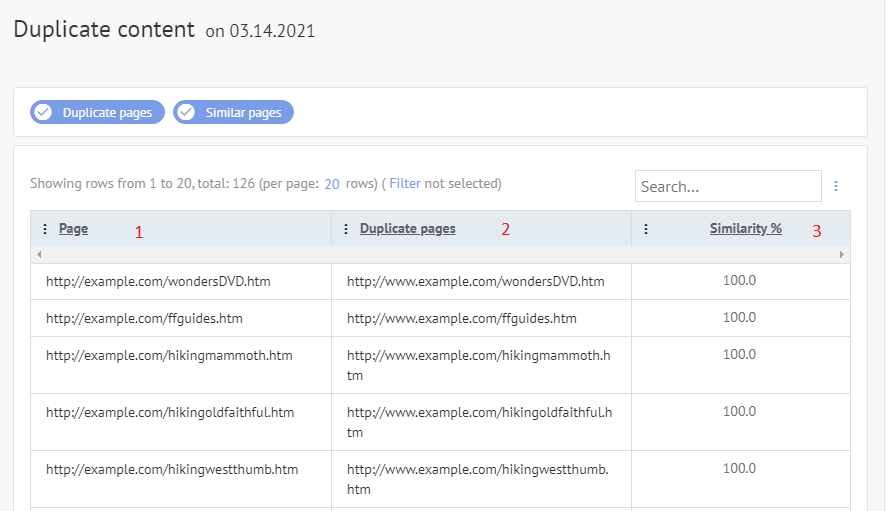The image size is (887, 511).
Task: Focus the Search input field
Action: [x=727, y=186]
